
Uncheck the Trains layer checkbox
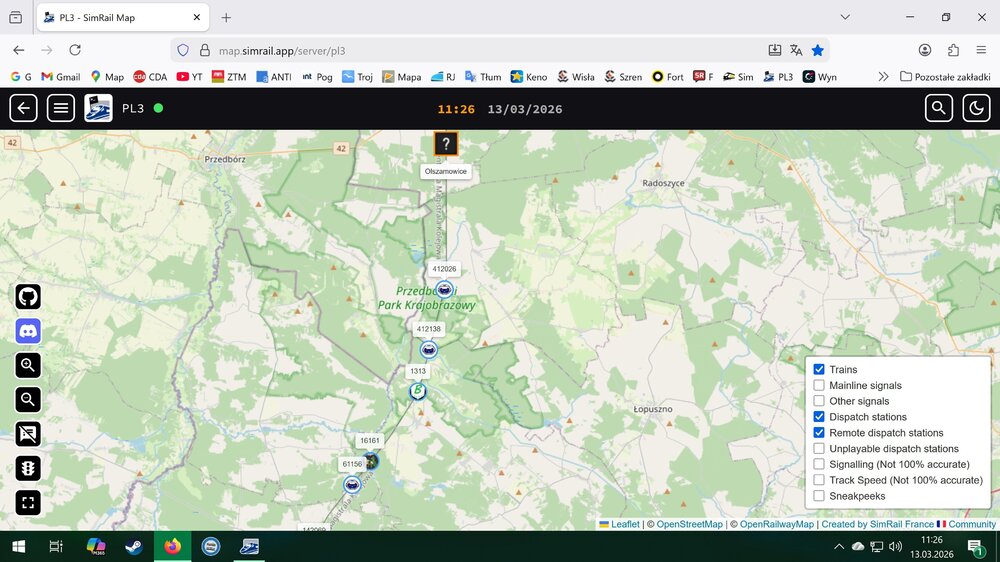point(819,370)
